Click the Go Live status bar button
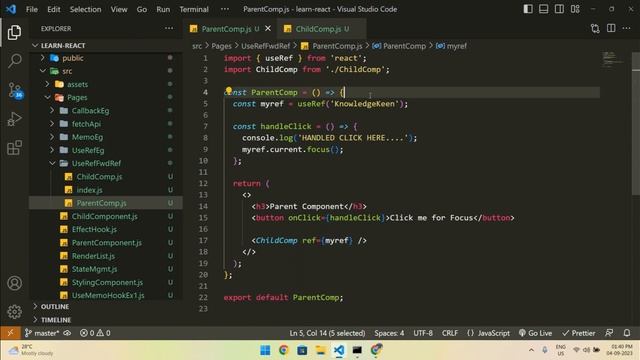Screen dimensions: 640x360 coord(535,333)
